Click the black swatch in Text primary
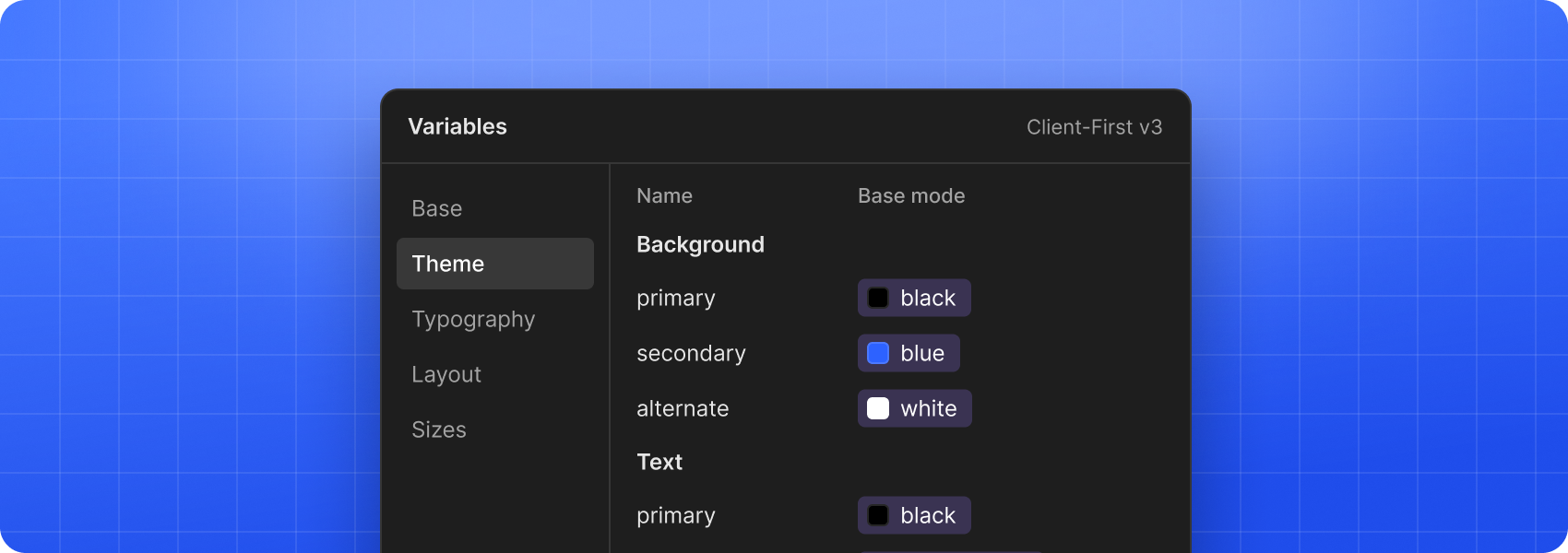1568x553 pixels. [878, 515]
